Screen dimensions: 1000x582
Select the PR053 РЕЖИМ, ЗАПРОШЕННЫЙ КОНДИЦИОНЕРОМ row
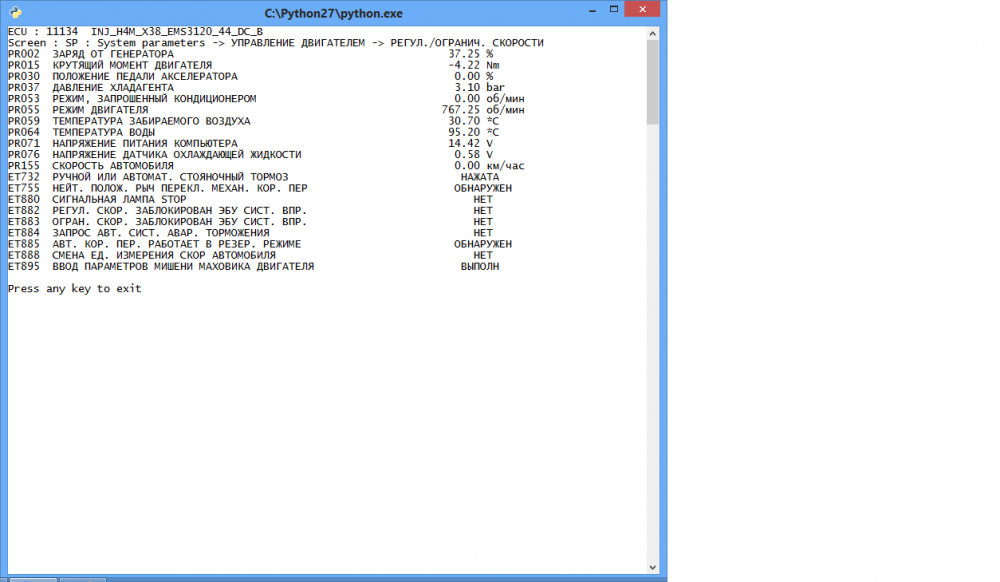266,99
